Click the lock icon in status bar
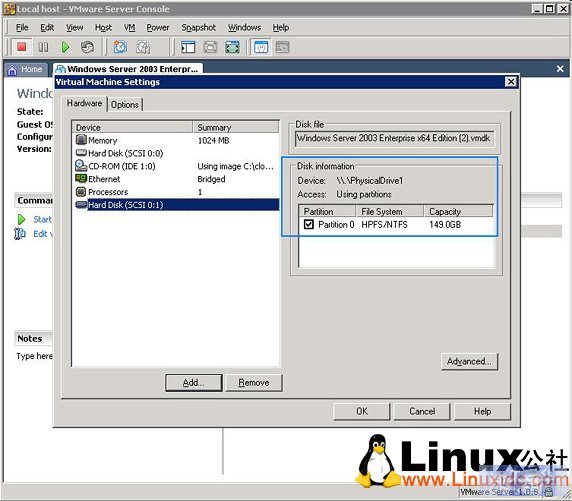Image resolution: width=572 pixels, height=501 pixels. click(x=548, y=492)
